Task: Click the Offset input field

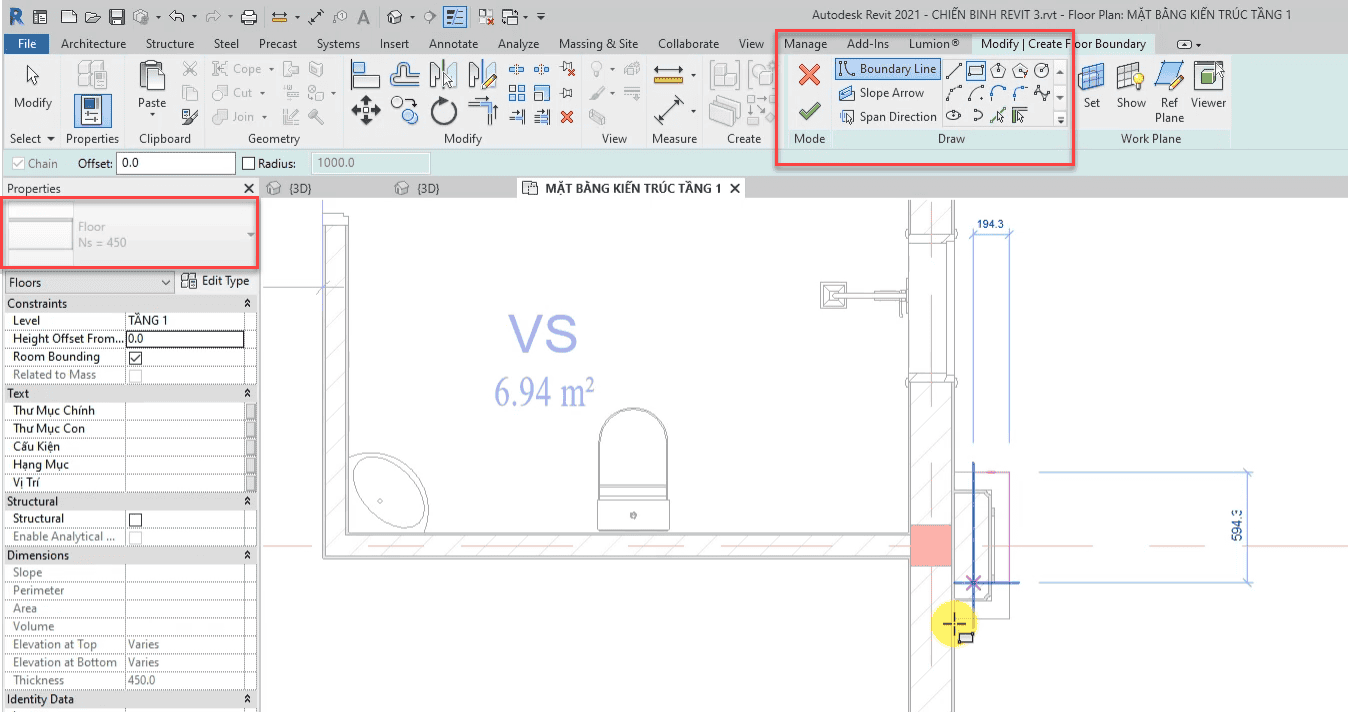Action: [x=176, y=163]
